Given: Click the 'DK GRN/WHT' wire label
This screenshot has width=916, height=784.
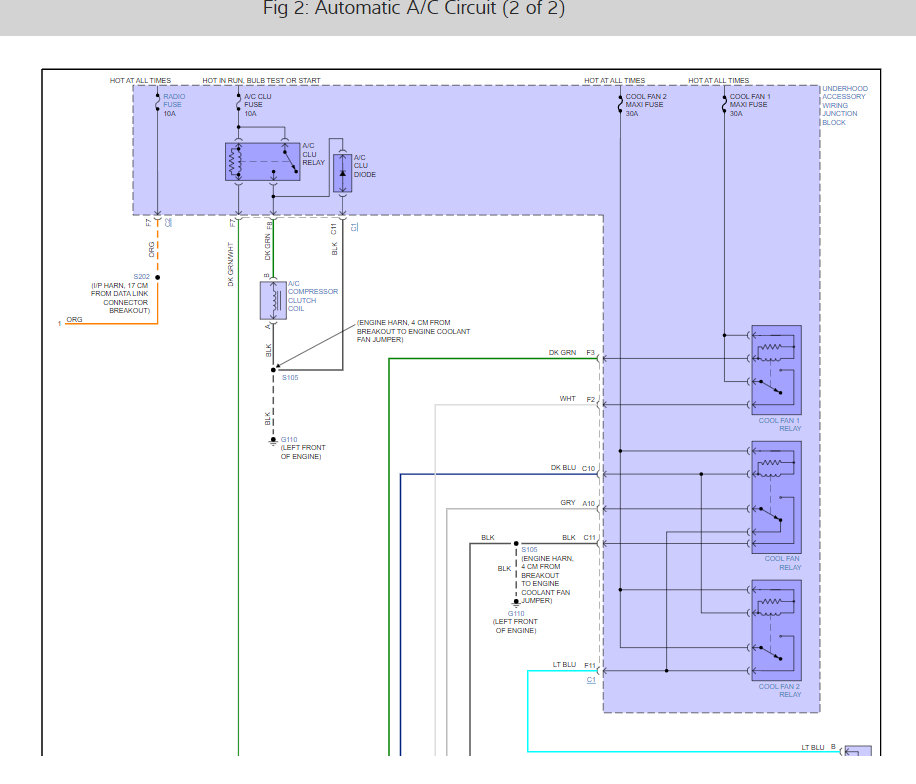Looking at the screenshot, I should click(x=230, y=264).
